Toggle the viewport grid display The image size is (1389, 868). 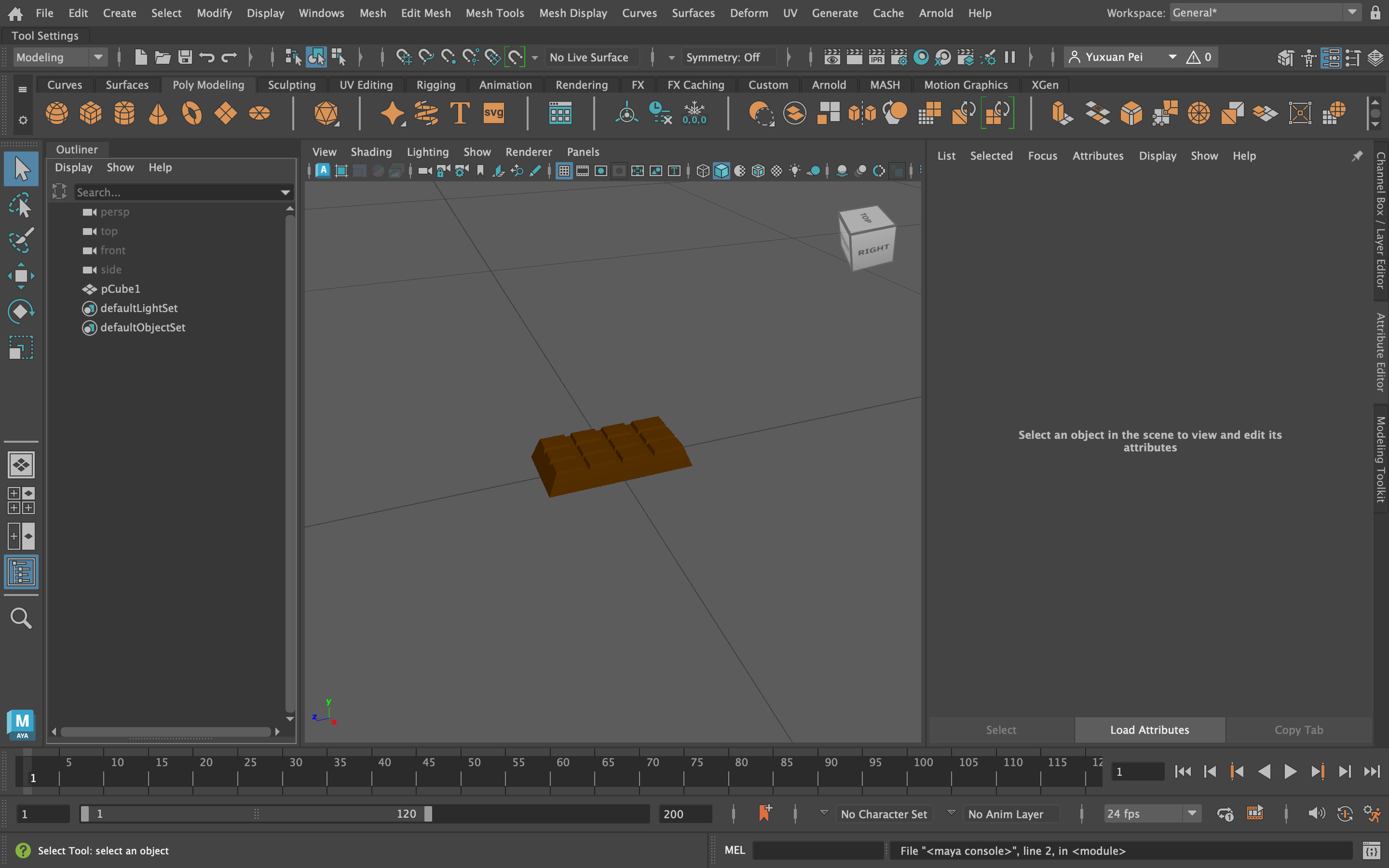pyautogui.click(x=564, y=170)
